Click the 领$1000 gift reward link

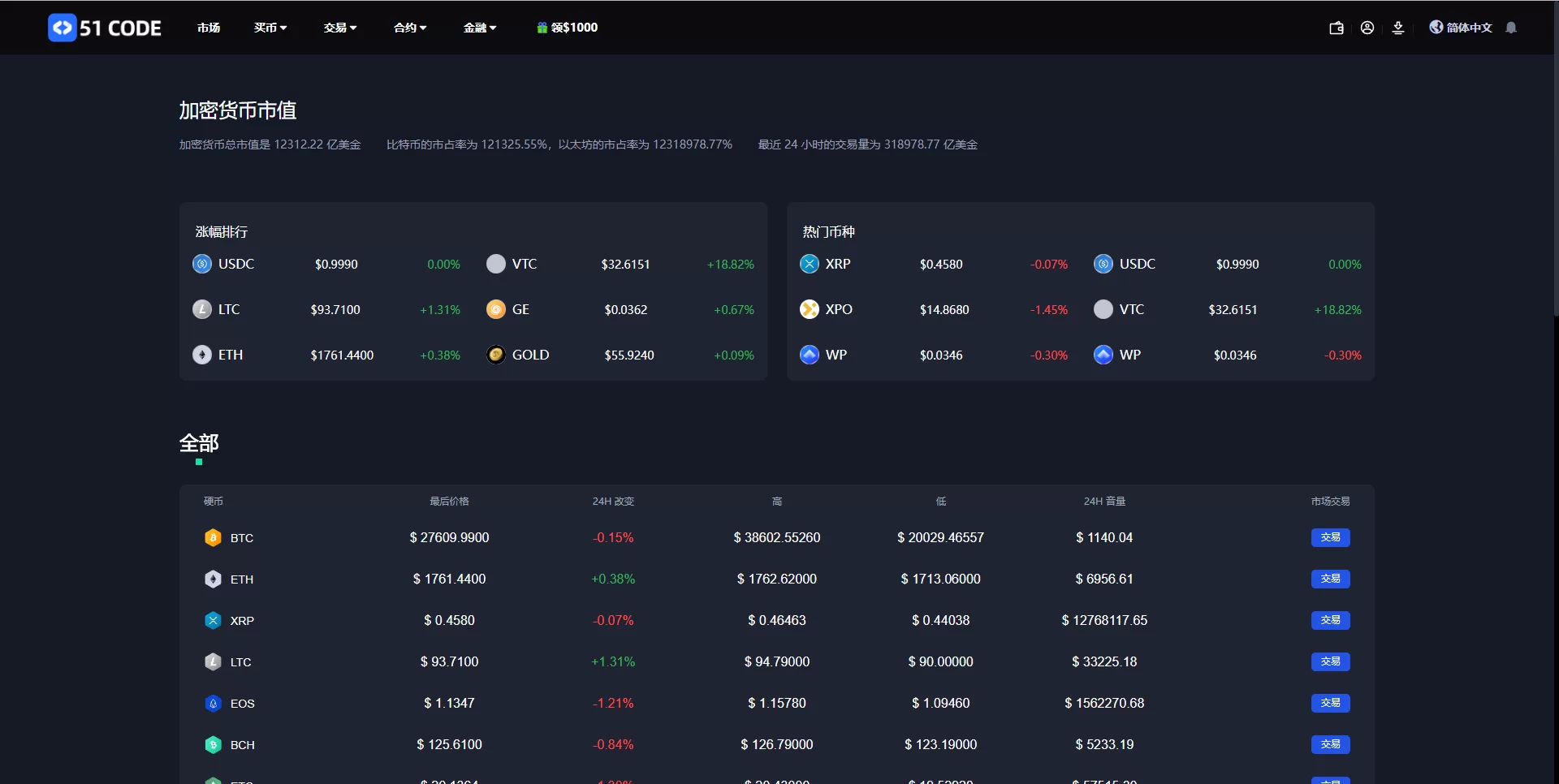pos(568,28)
